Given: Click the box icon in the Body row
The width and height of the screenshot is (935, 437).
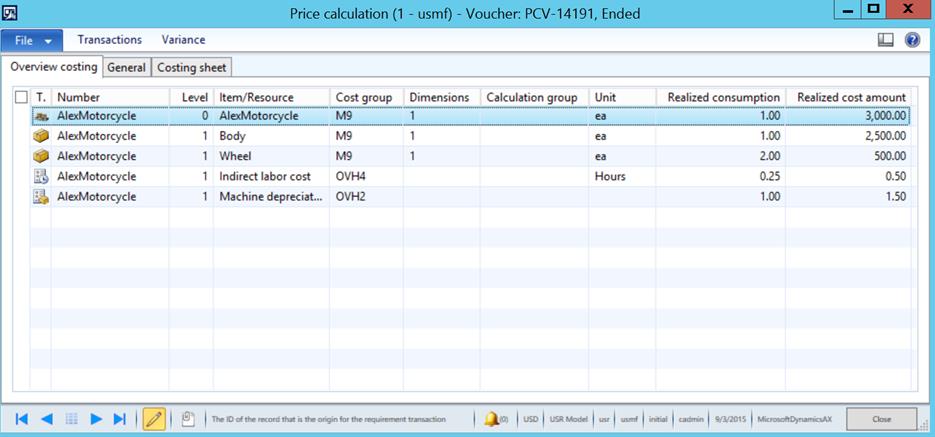Looking at the screenshot, I should 41,137.
